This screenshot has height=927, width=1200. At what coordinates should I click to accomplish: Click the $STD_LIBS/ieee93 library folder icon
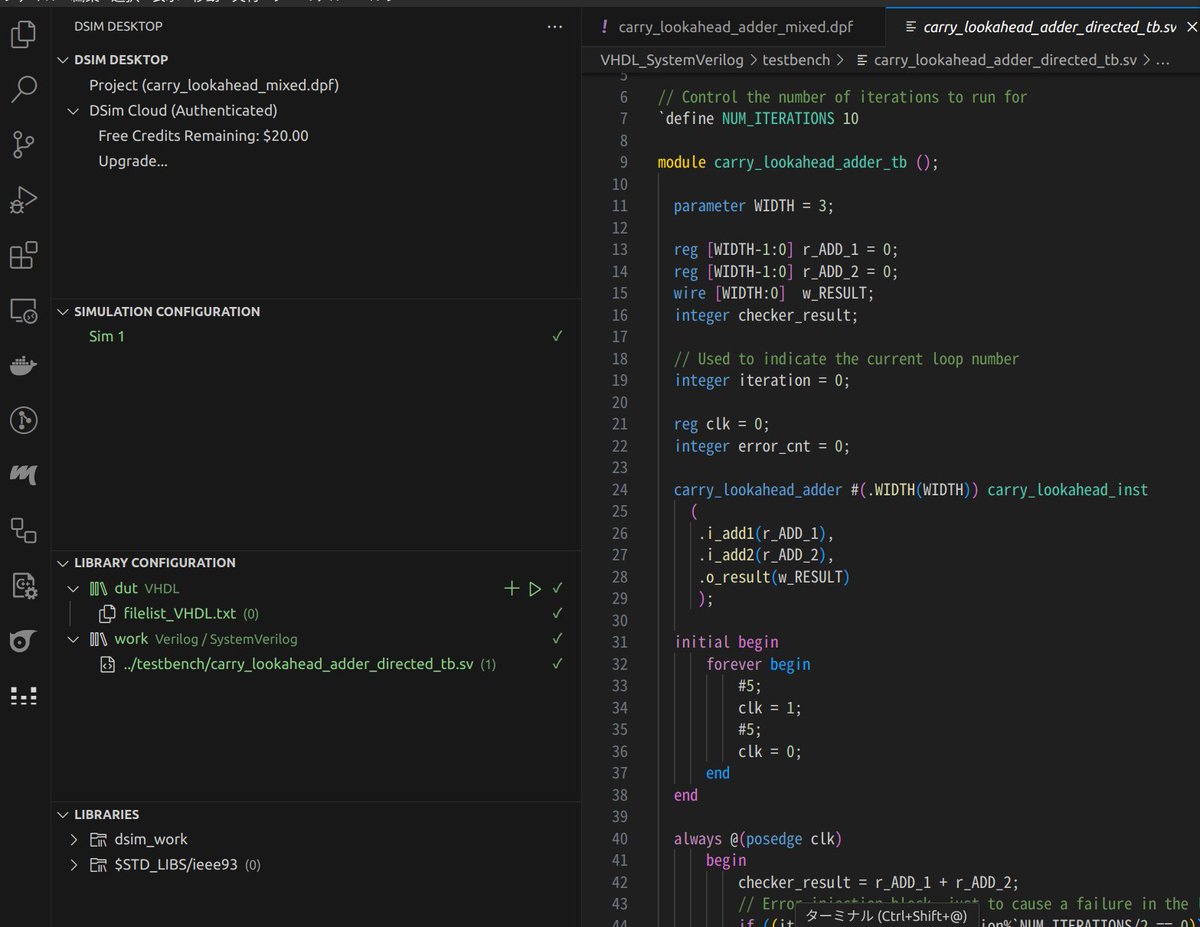click(x=99, y=865)
